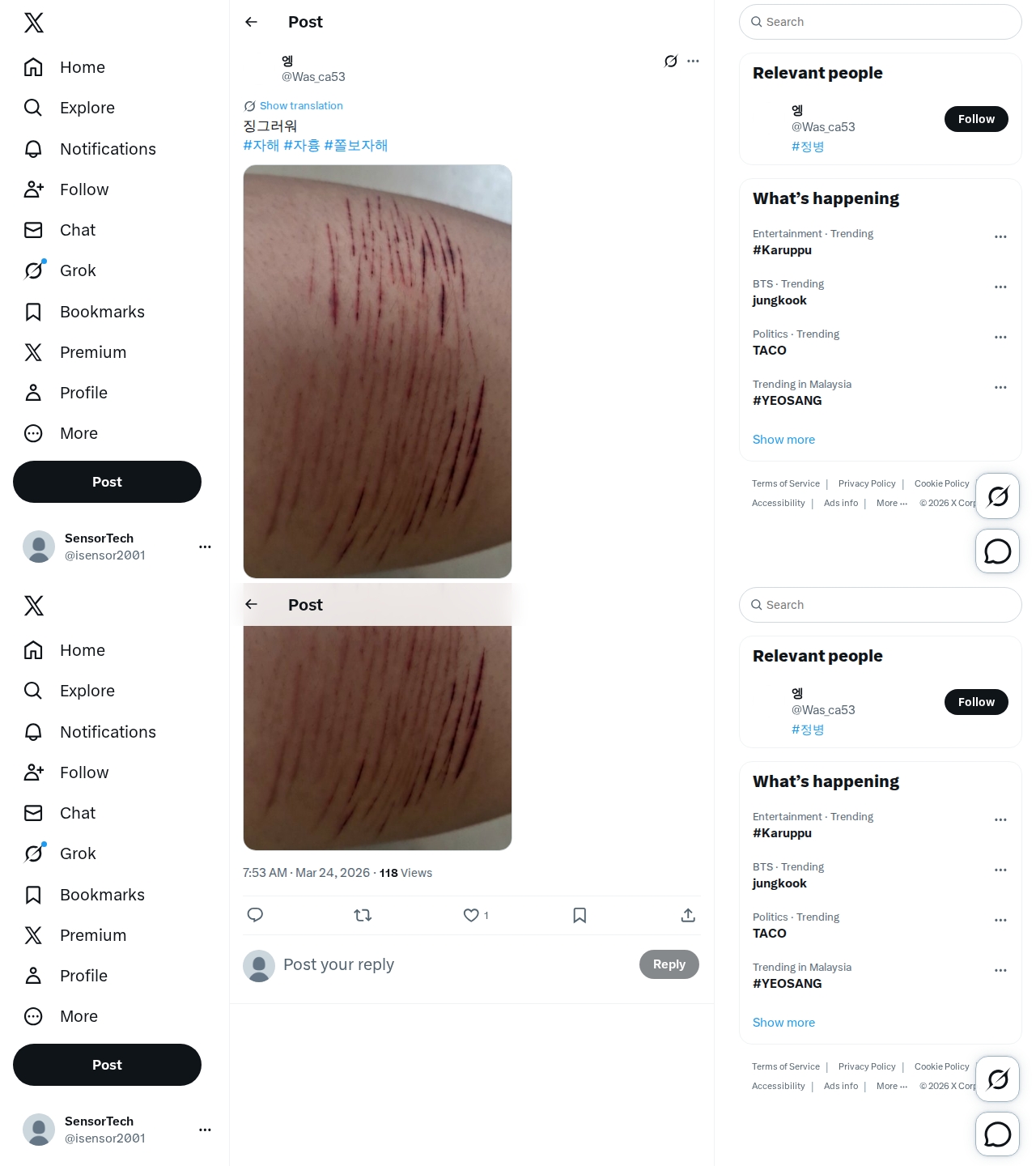Bookmark the post using the bookmark icon
This screenshot has width=1036, height=1166.
pos(580,915)
